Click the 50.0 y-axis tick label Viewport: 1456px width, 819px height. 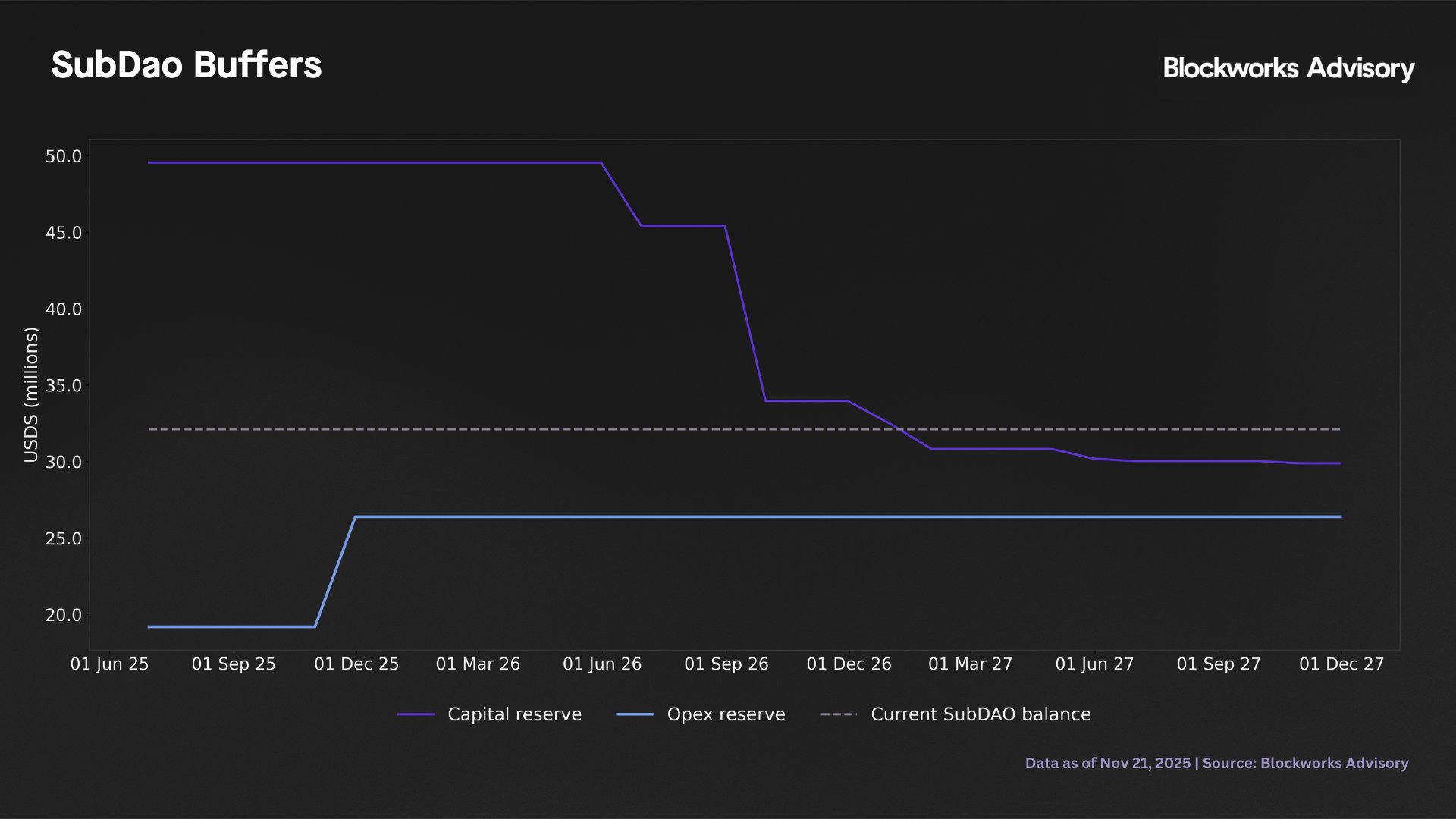click(x=64, y=157)
